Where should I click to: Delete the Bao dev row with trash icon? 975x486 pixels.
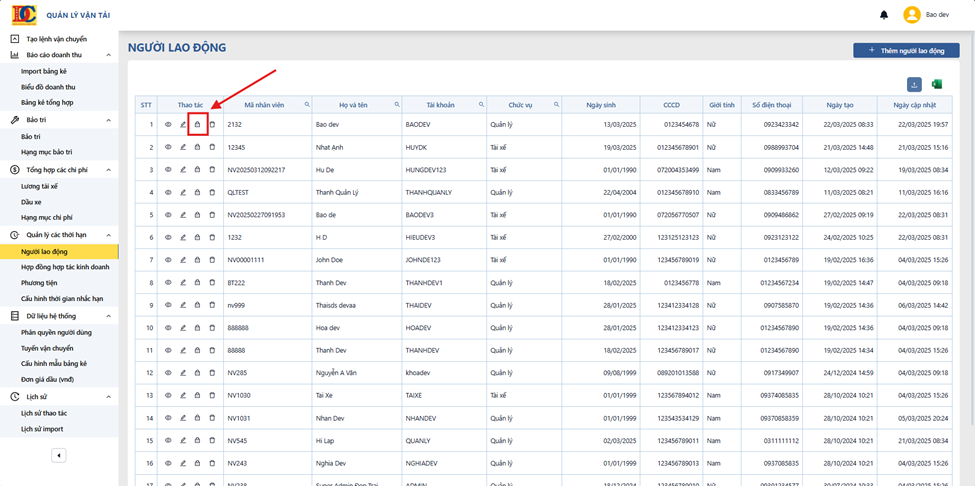212,125
